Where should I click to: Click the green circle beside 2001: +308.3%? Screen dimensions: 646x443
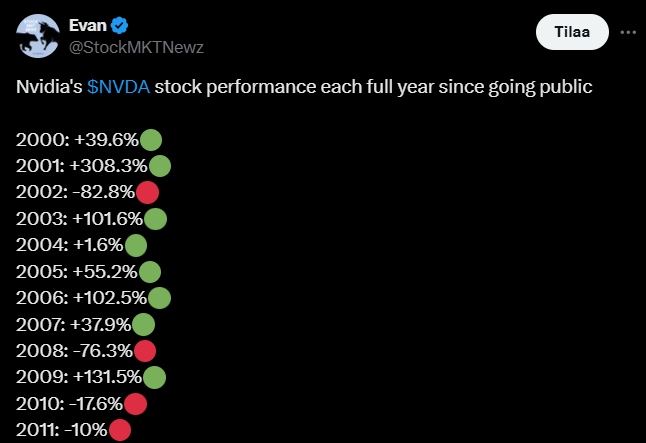[159, 166]
